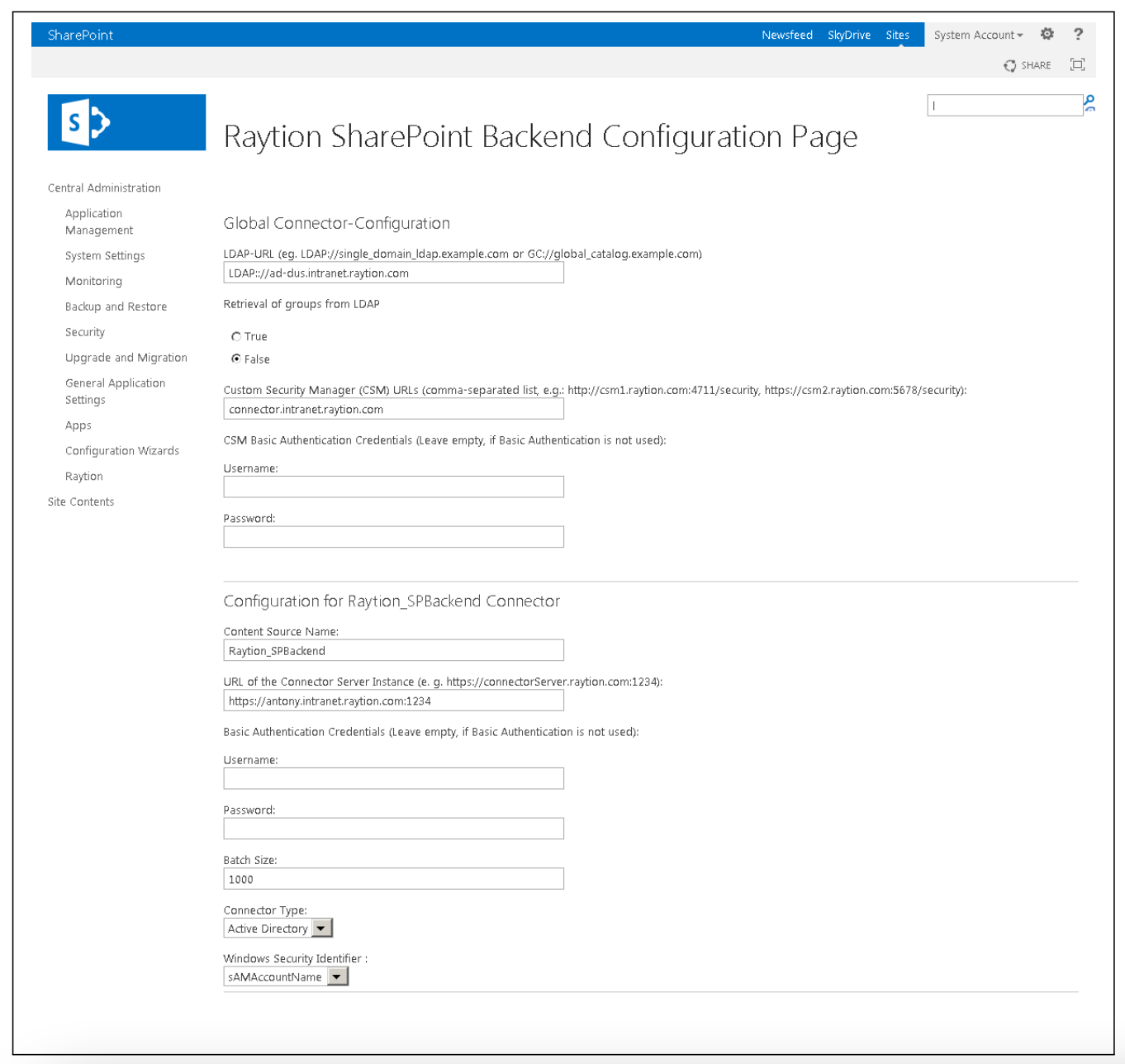Switch to Sites in top navigation
The width and height of the screenshot is (1125, 1064).
(897, 35)
